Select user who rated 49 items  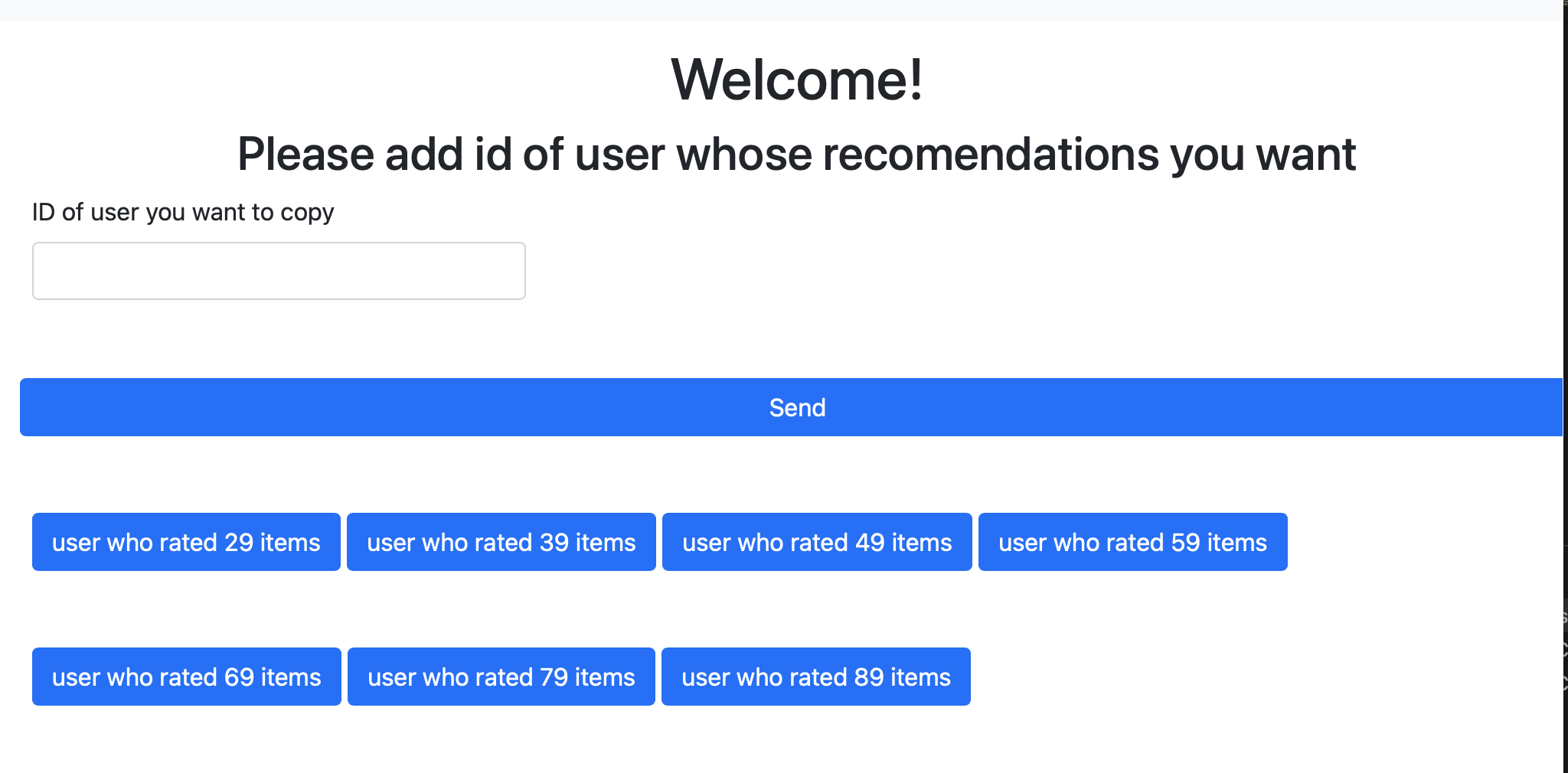pos(816,542)
